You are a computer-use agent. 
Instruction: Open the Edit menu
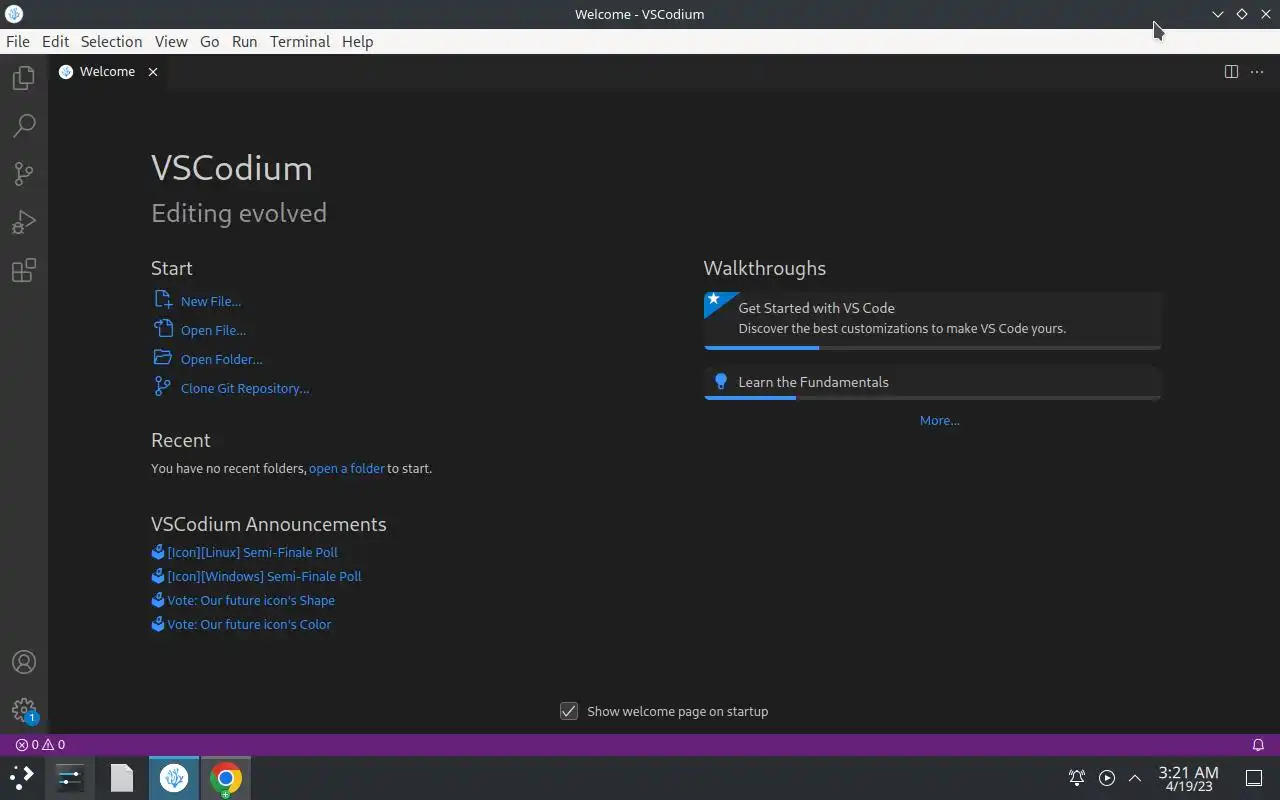55,41
